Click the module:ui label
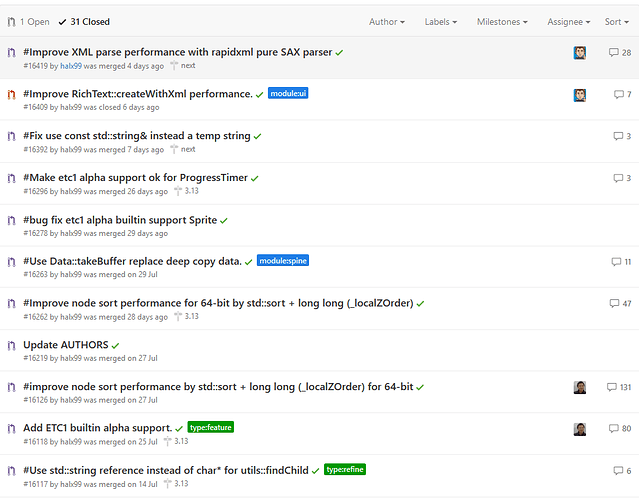 (x=288, y=94)
